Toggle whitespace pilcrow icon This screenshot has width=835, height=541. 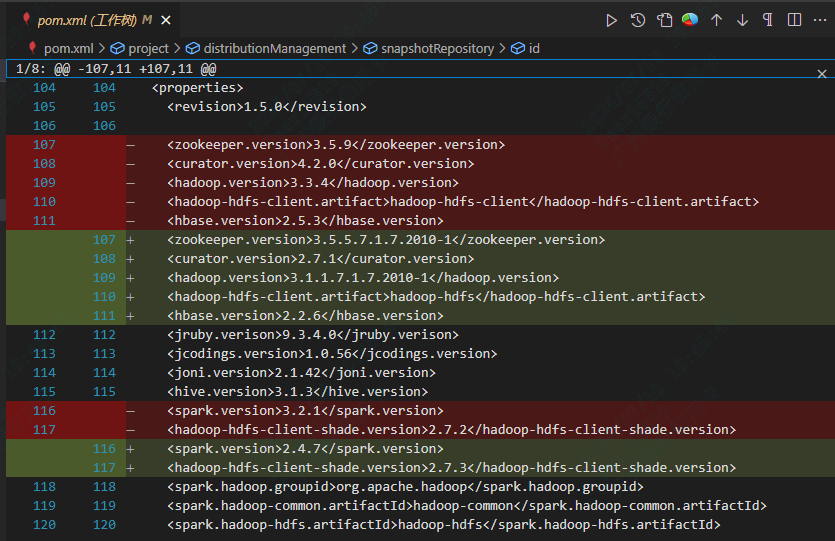(x=767, y=20)
